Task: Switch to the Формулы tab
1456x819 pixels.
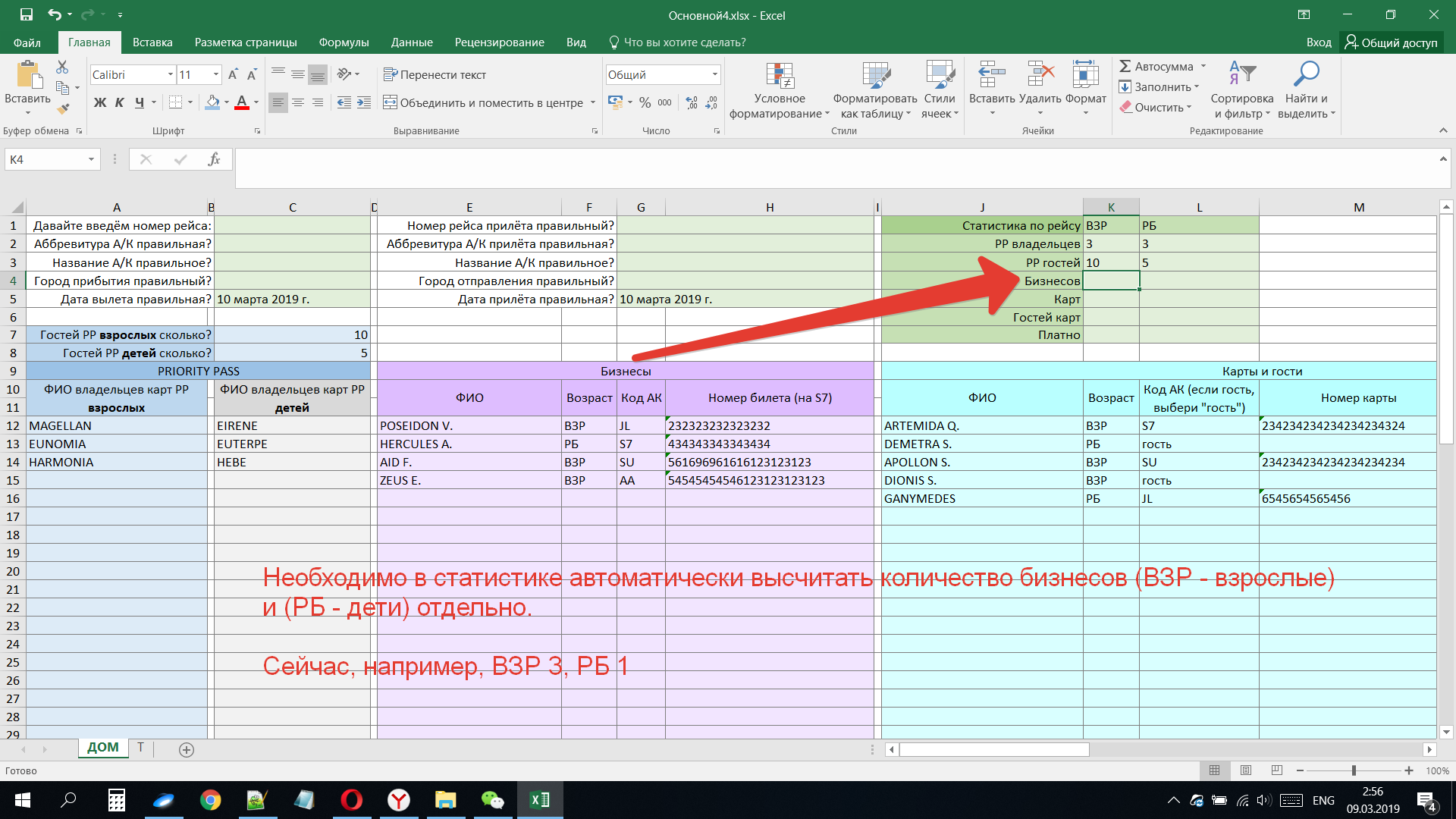Action: (x=344, y=42)
